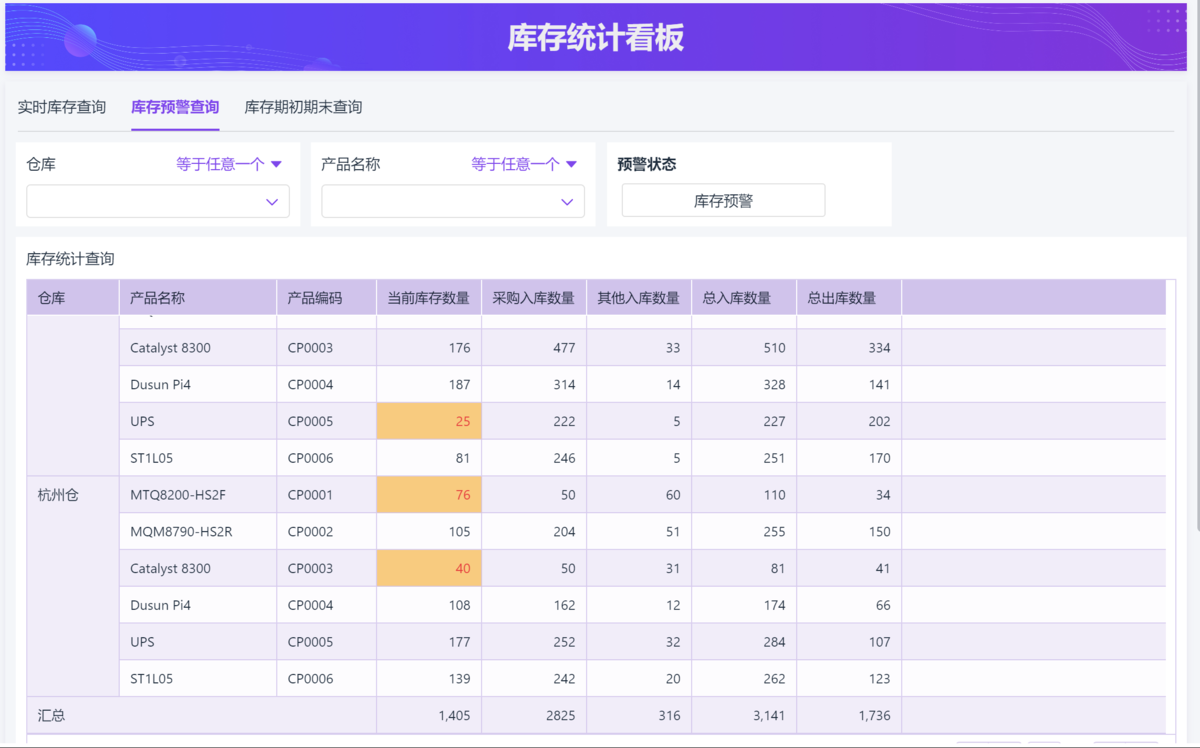
Task: Click the 当前库存数量 column header
Action: coord(428,298)
